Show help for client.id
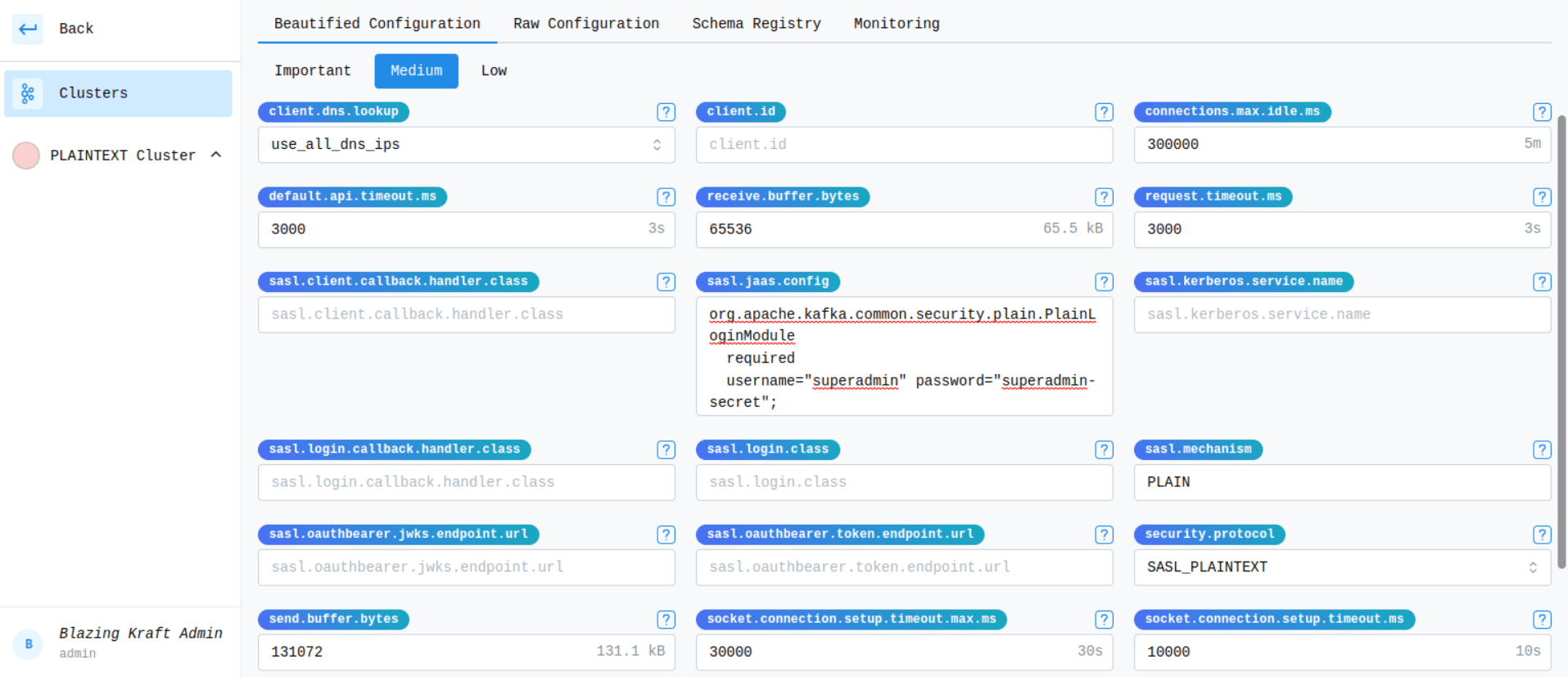1568x677 pixels. (1104, 112)
